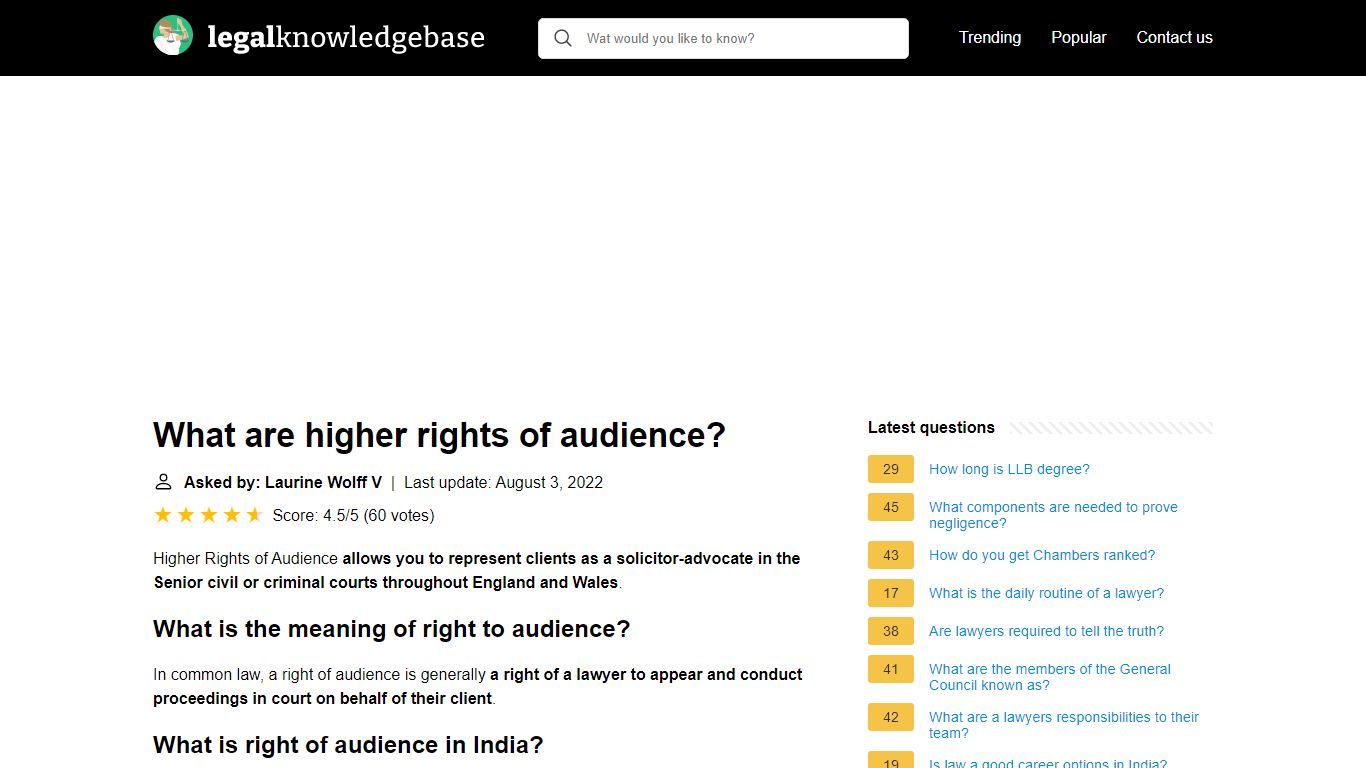This screenshot has height=768, width=1366.
Task: Click the yellow 41 badge
Action: pyautogui.click(x=891, y=669)
